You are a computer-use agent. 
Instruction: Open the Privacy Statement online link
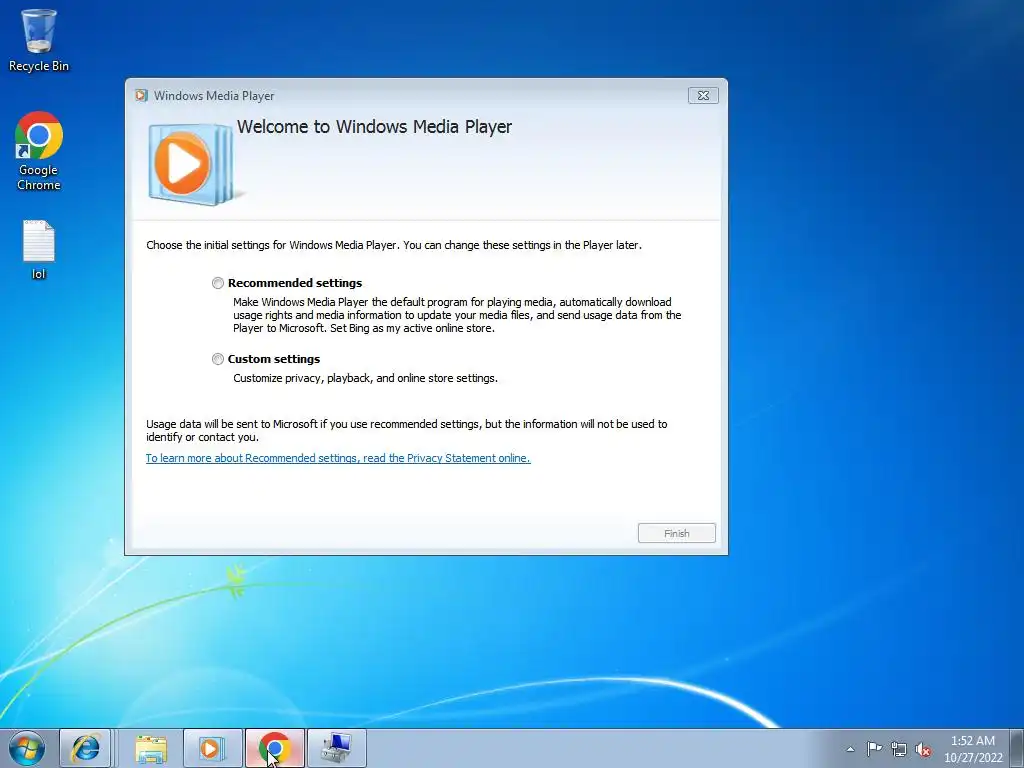[x=338, y=458]
